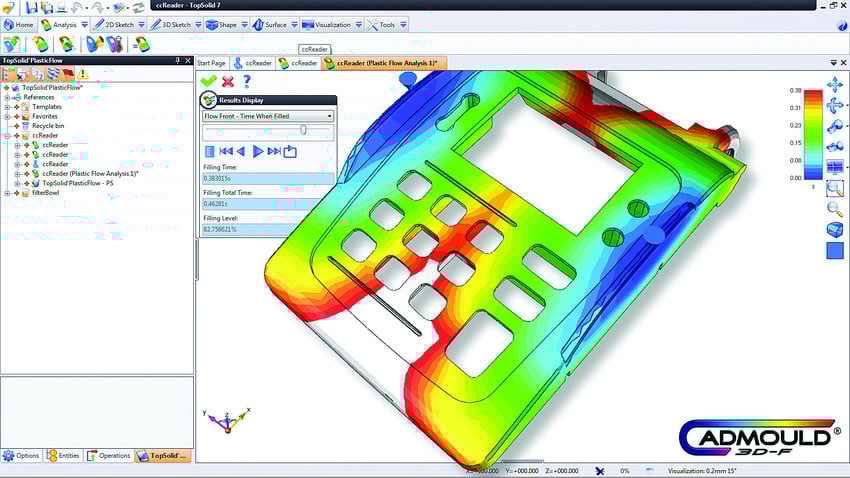Pin the TopSolid'PlasticFlow panel
This screenshot has width=850, height=478.
click(177, 61)
